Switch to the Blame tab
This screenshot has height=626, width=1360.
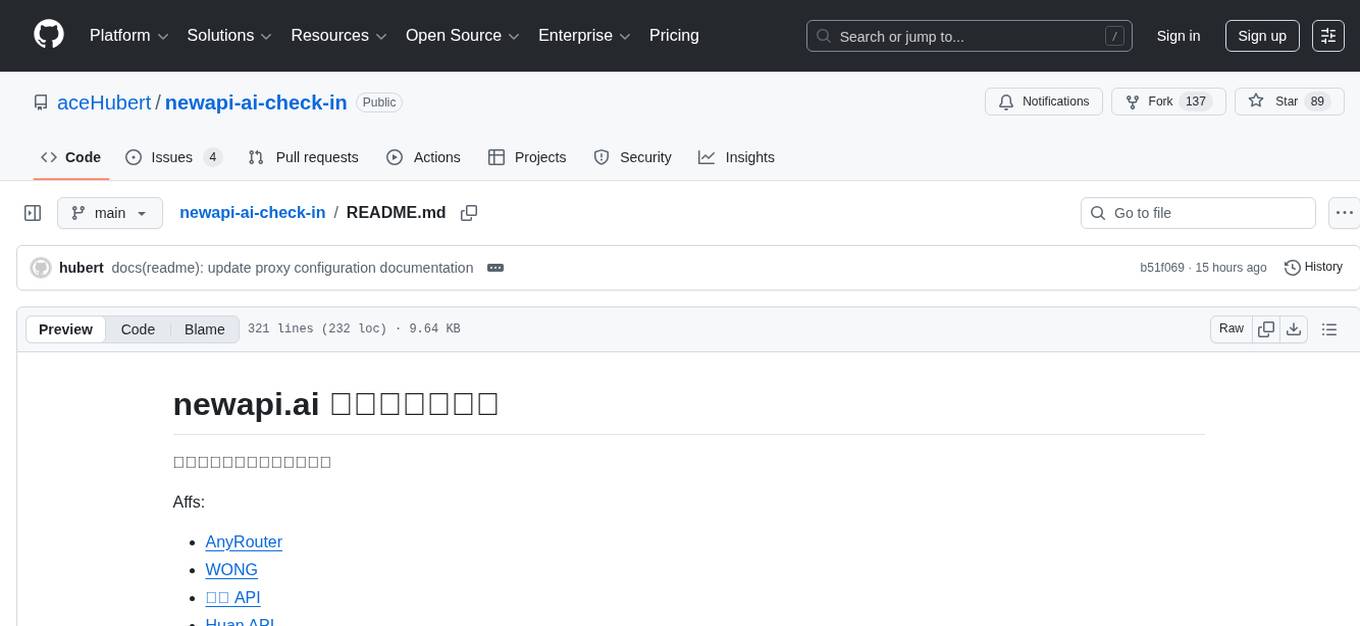pyautogui.click(x=204, y=329)
